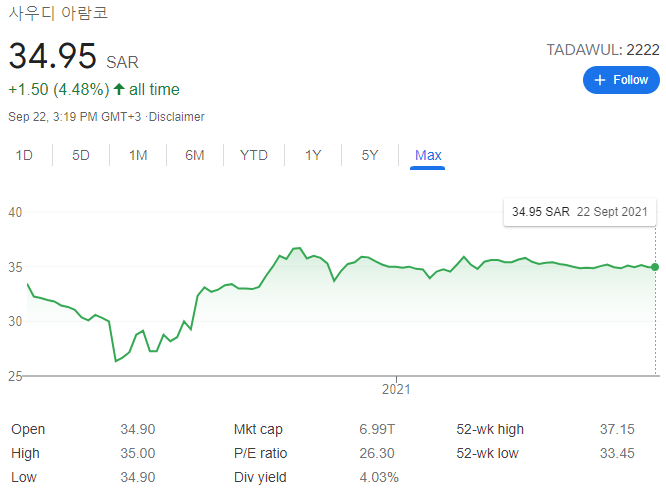The height and width of the screenshot is (498, 666).
Task: Open the Disclaimer link
Action: tap(177, 117)
